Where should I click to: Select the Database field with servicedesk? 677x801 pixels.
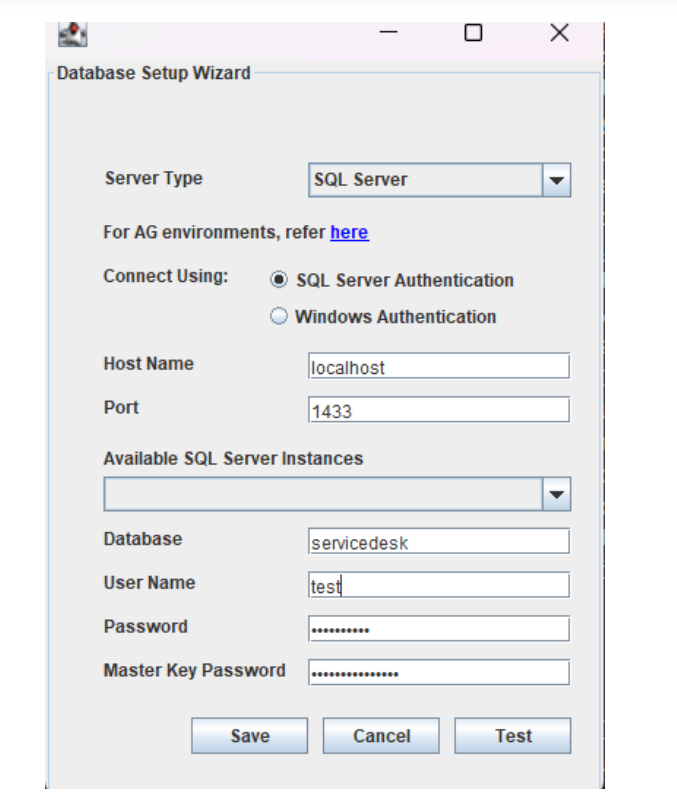coord(438,543)
